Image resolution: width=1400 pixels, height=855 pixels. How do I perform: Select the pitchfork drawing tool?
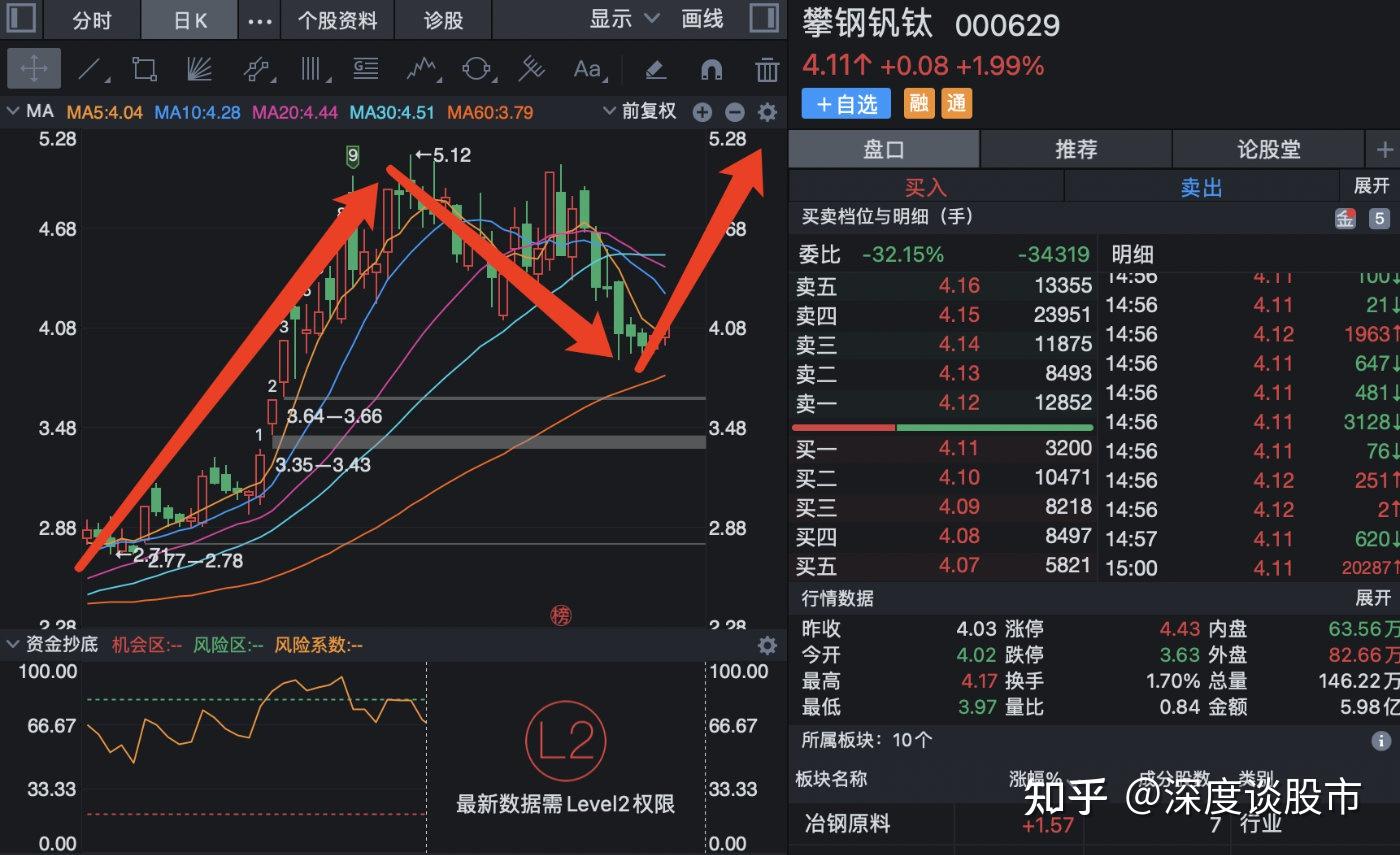531,69
